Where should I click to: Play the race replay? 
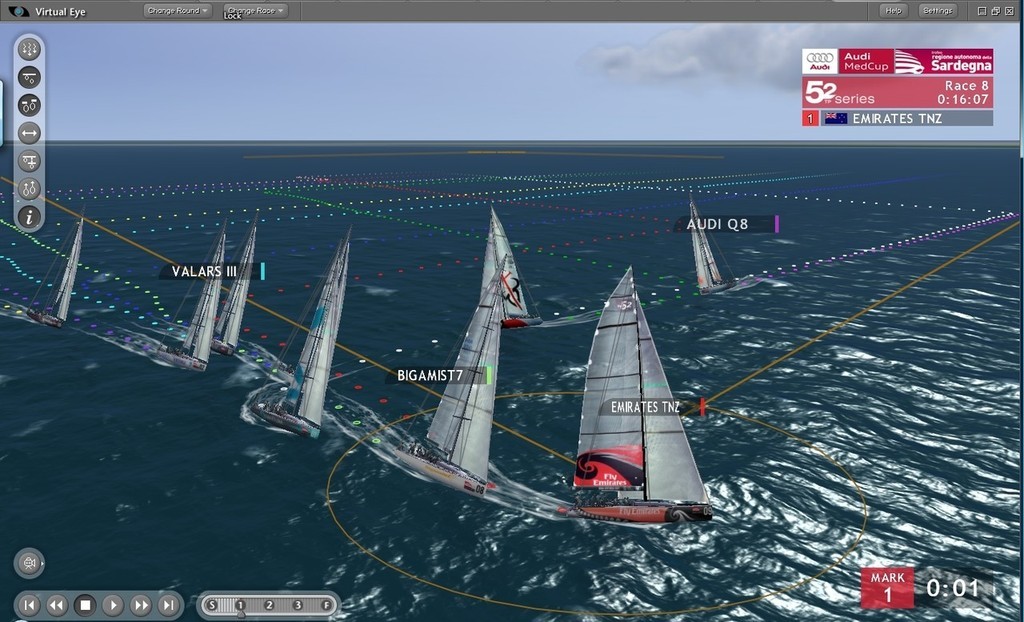click(x=113, y=605)
